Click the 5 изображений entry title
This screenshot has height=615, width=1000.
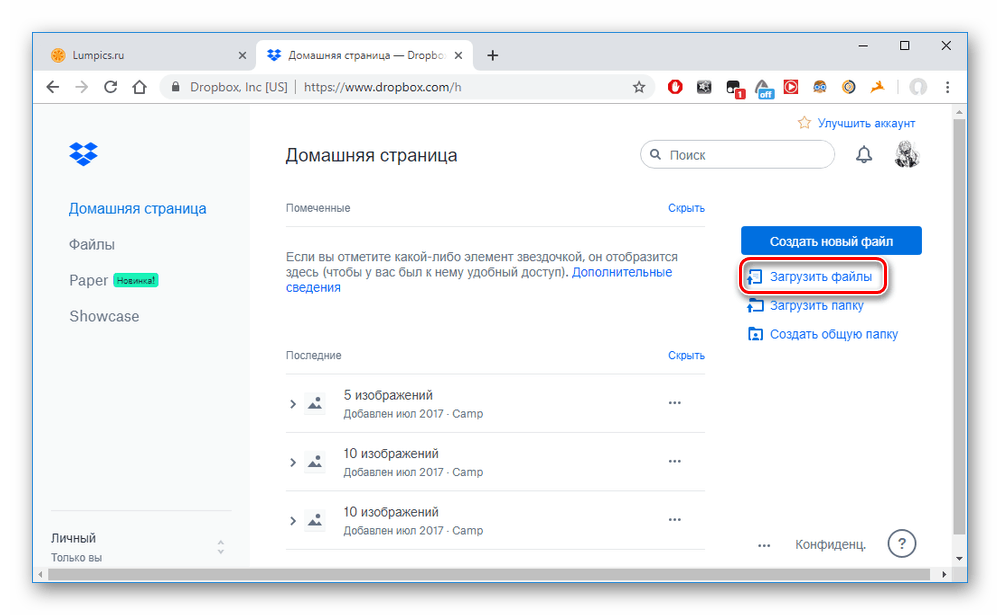point(388,395)
